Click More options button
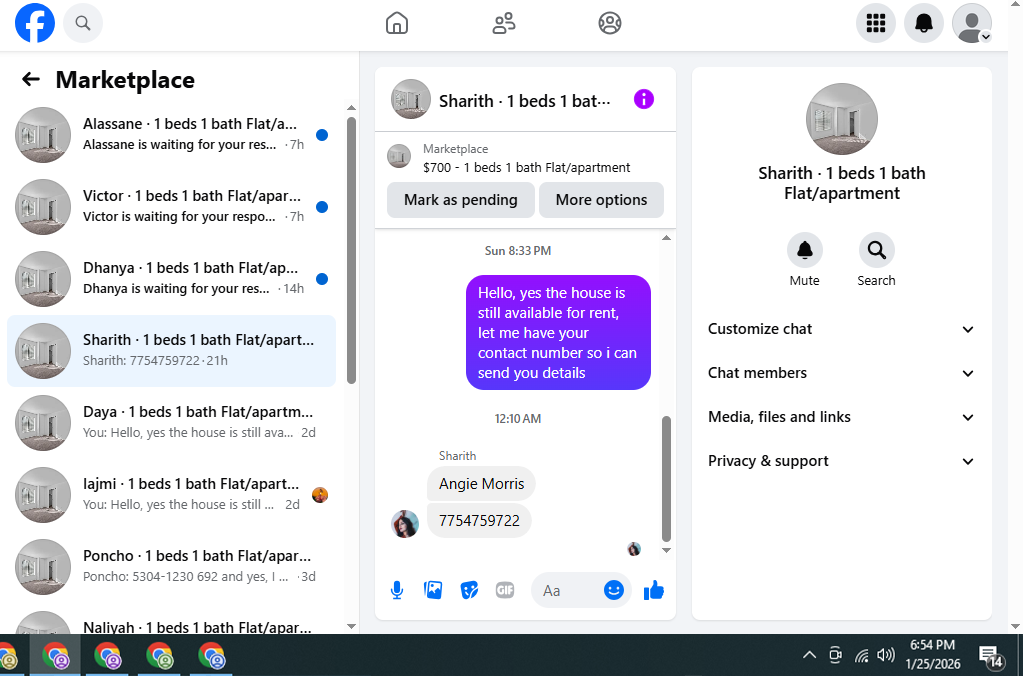 (601, 200)
